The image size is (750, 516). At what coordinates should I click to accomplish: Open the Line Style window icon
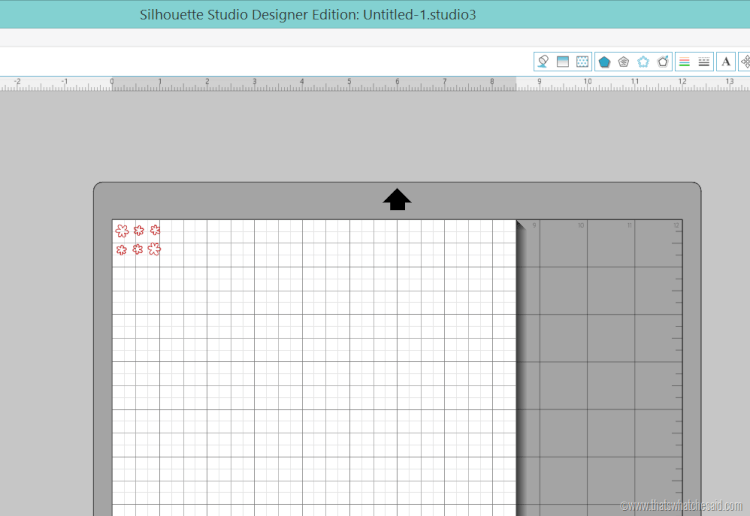(x=704, y=62)
